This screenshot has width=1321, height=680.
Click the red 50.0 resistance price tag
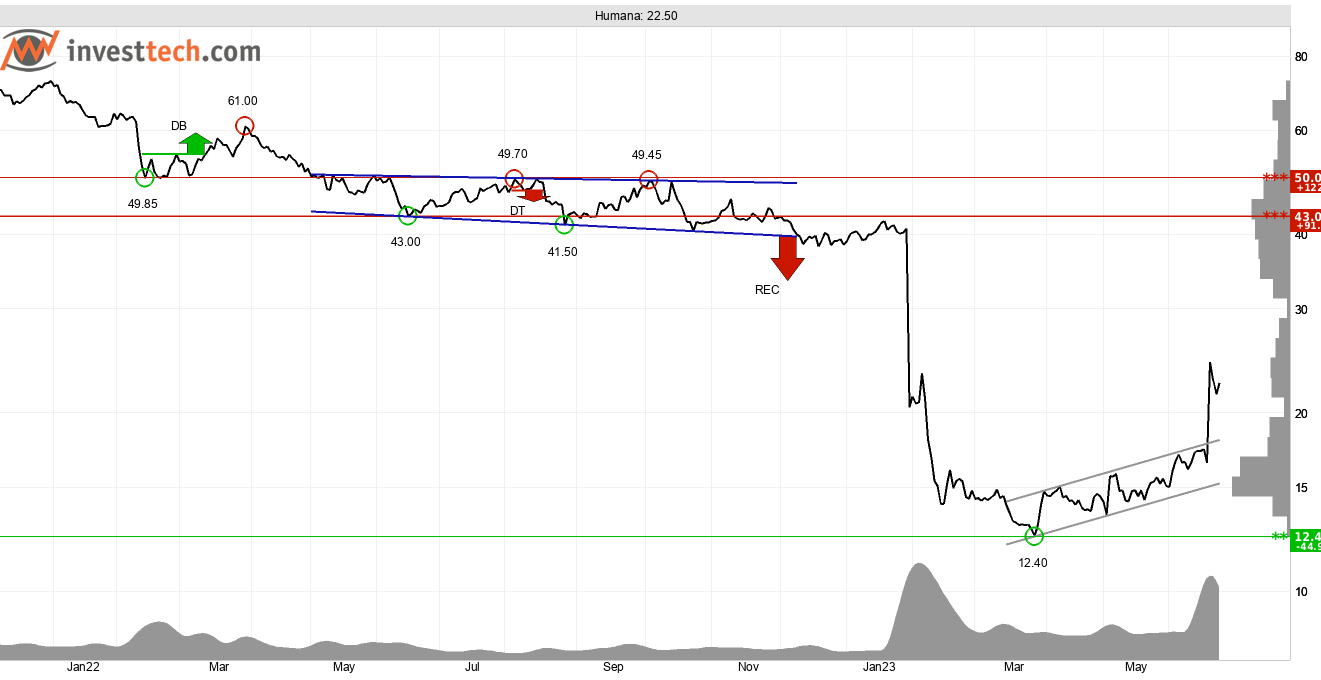pyautogui.click(x=1306, y=181)
